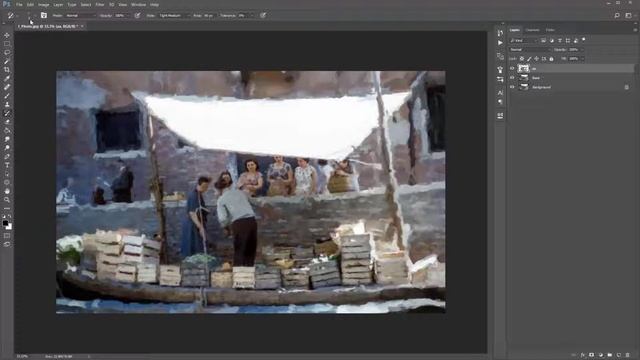
Task: Open the History panel icon
Action: (500, 33)
